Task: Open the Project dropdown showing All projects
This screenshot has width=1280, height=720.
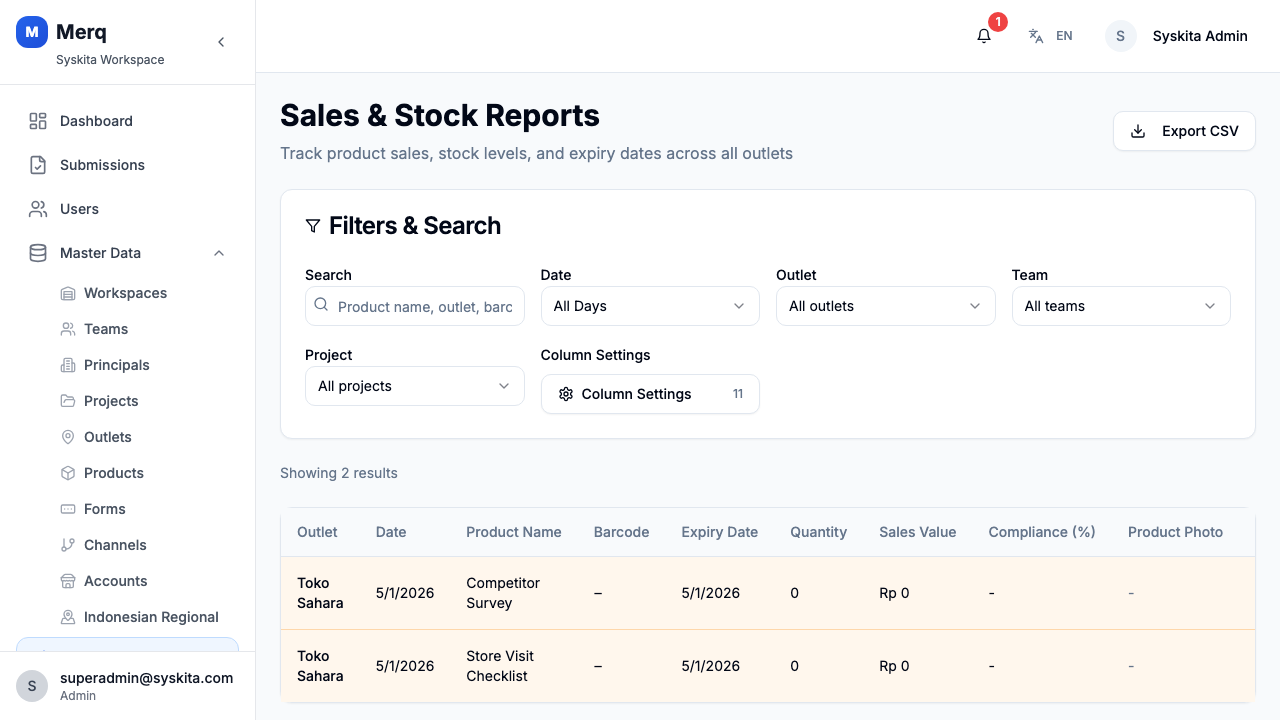Action: (x=415, y=386)
